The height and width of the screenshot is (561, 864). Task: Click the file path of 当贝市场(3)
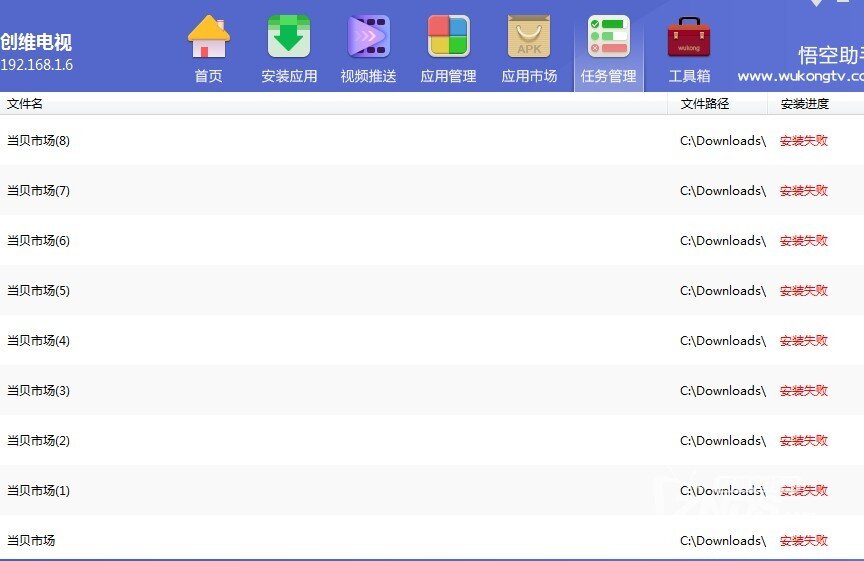723,391
